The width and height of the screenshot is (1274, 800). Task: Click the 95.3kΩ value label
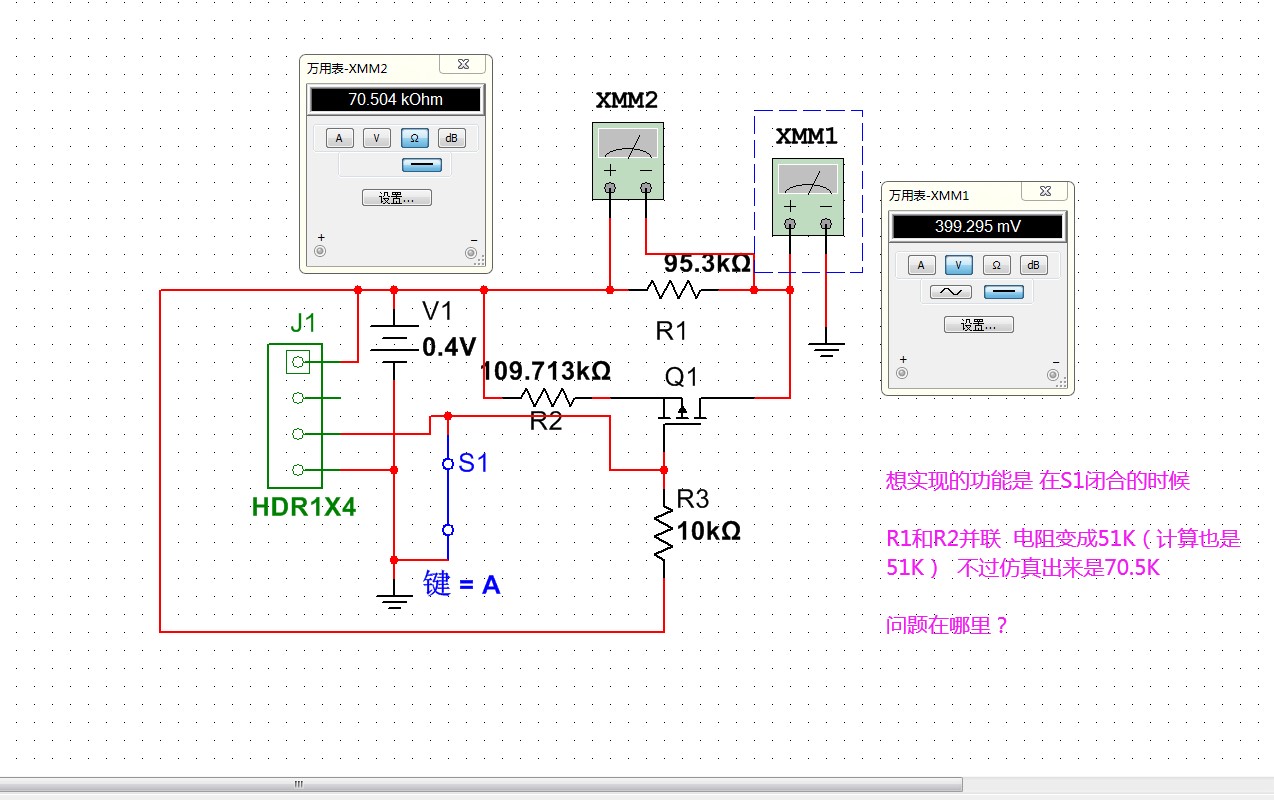(707, 264)
